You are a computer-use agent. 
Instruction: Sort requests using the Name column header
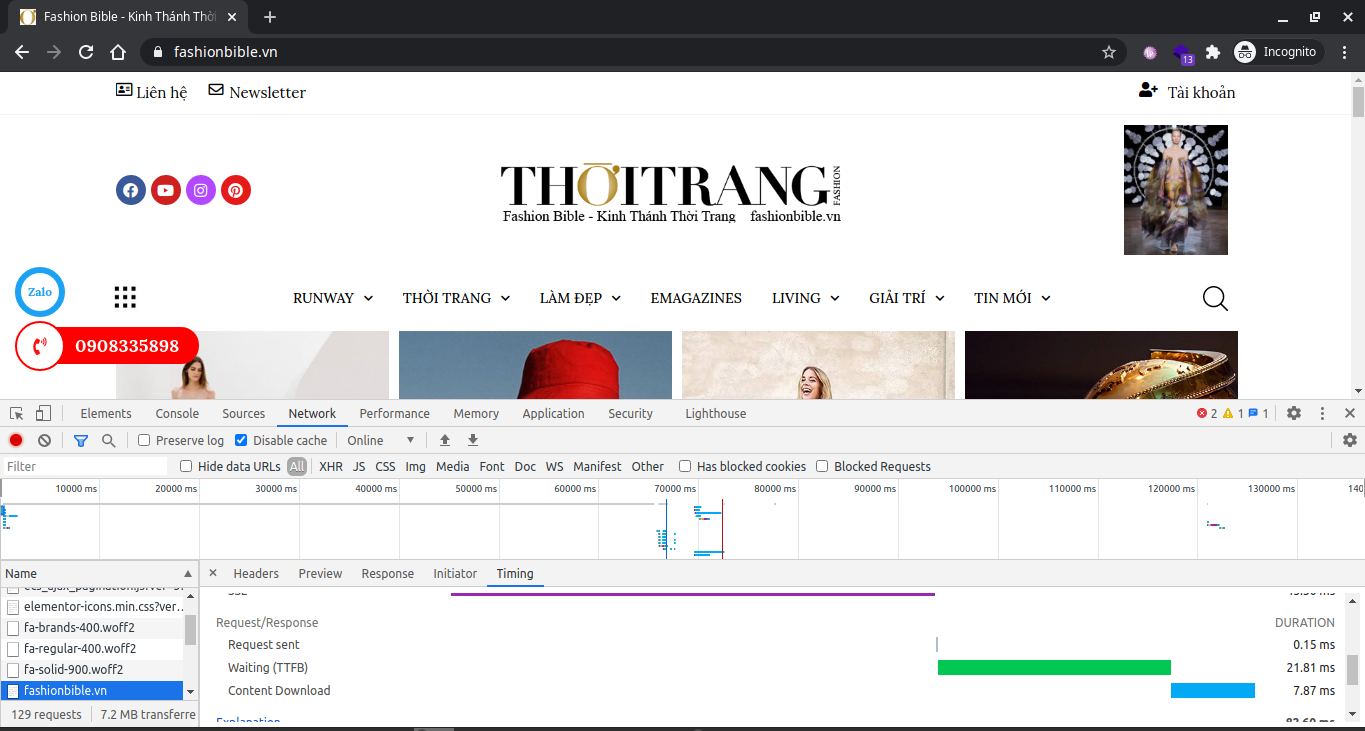pyautogui.click(x=99, y=573)
